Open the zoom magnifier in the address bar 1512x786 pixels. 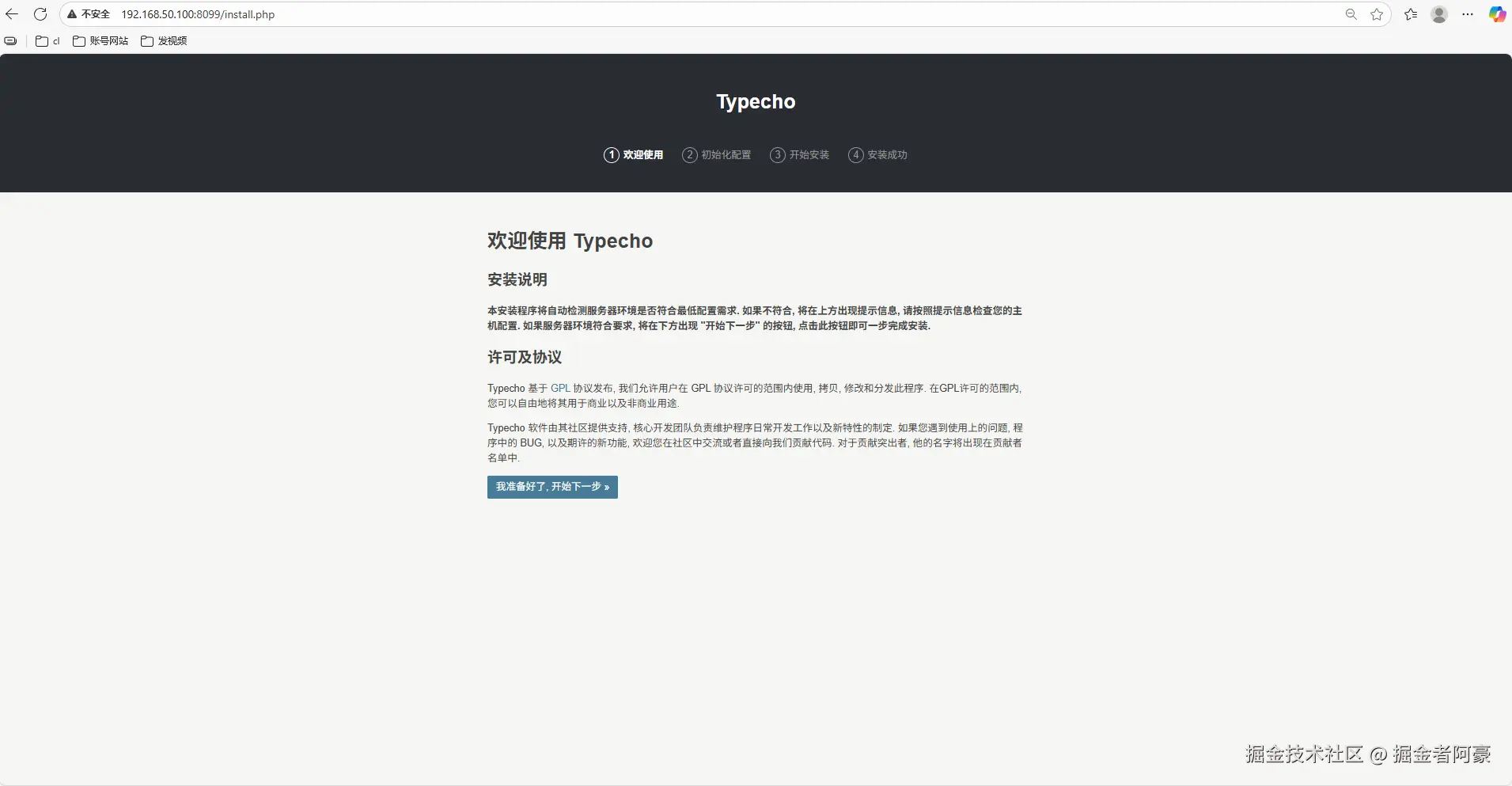click(1351, 14)
